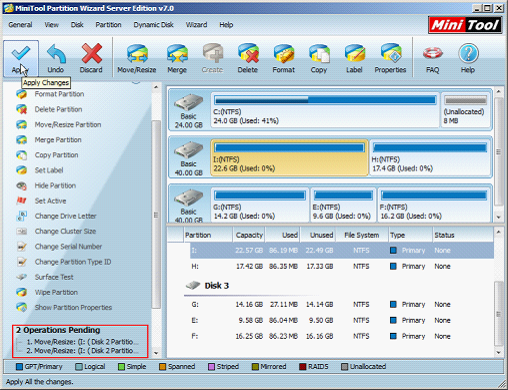Select the F: NTFS partition block in disk map
Viewport: 508px width, 390px height.
434,205
